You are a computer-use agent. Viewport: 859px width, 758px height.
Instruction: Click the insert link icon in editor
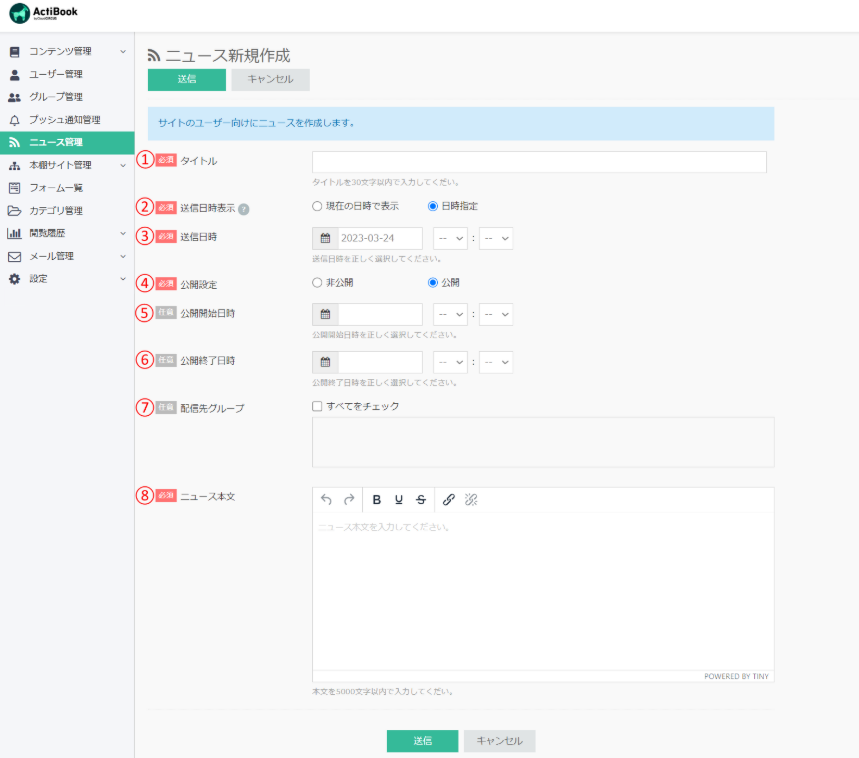point(449,500)
